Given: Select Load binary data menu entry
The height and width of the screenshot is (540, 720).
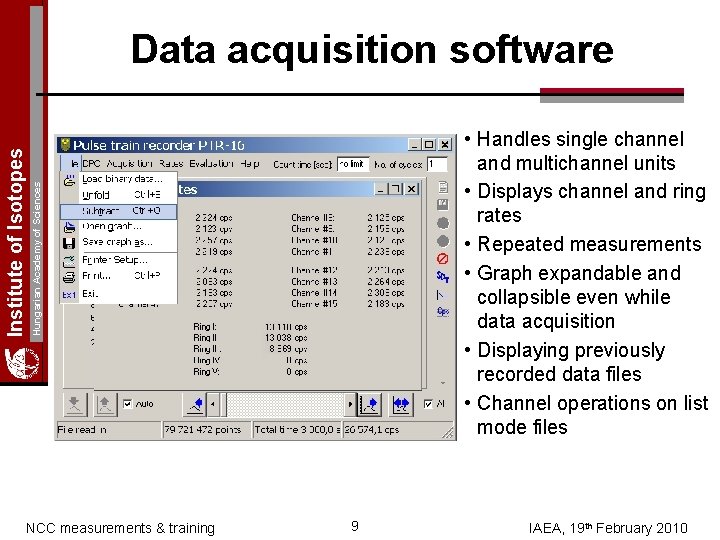Looking at the screenshot, I should coord(119,180).
